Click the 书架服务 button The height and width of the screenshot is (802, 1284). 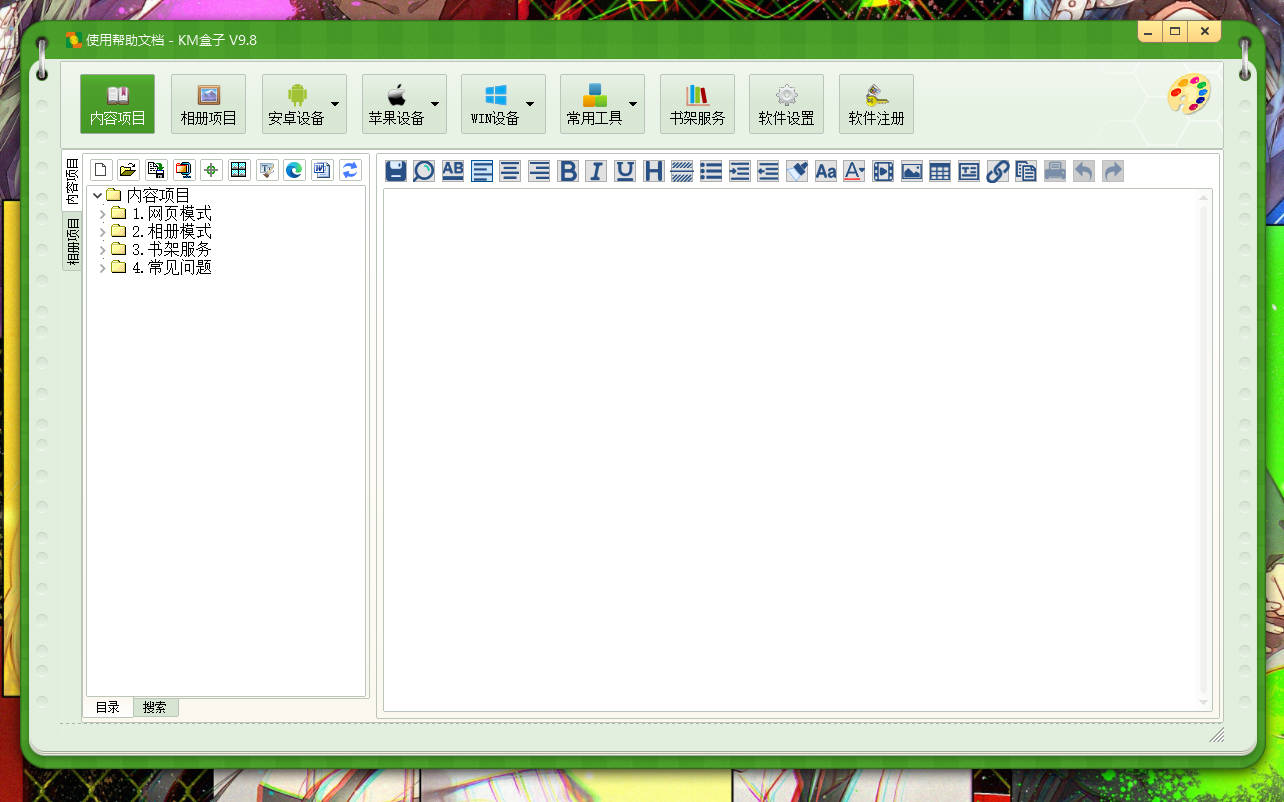697,104
